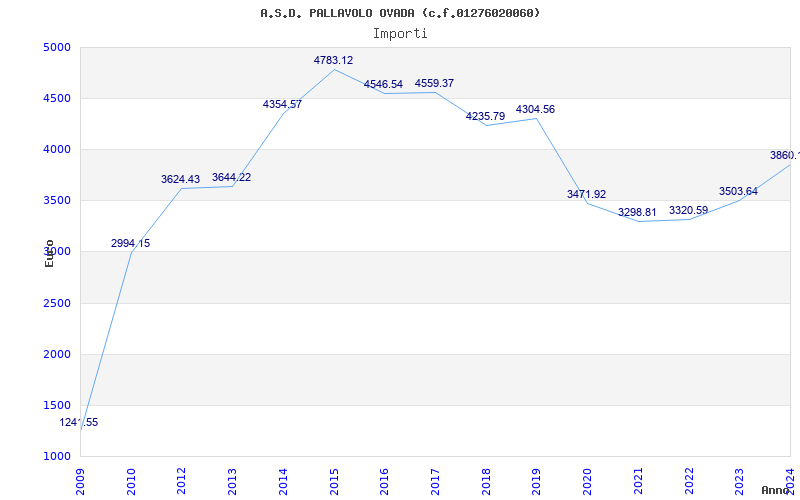The width and height of the screenshot is (800, 500).
Task: Click the 2010 x-axis year label
Action: pyautogui.click(x=131, y=482)
